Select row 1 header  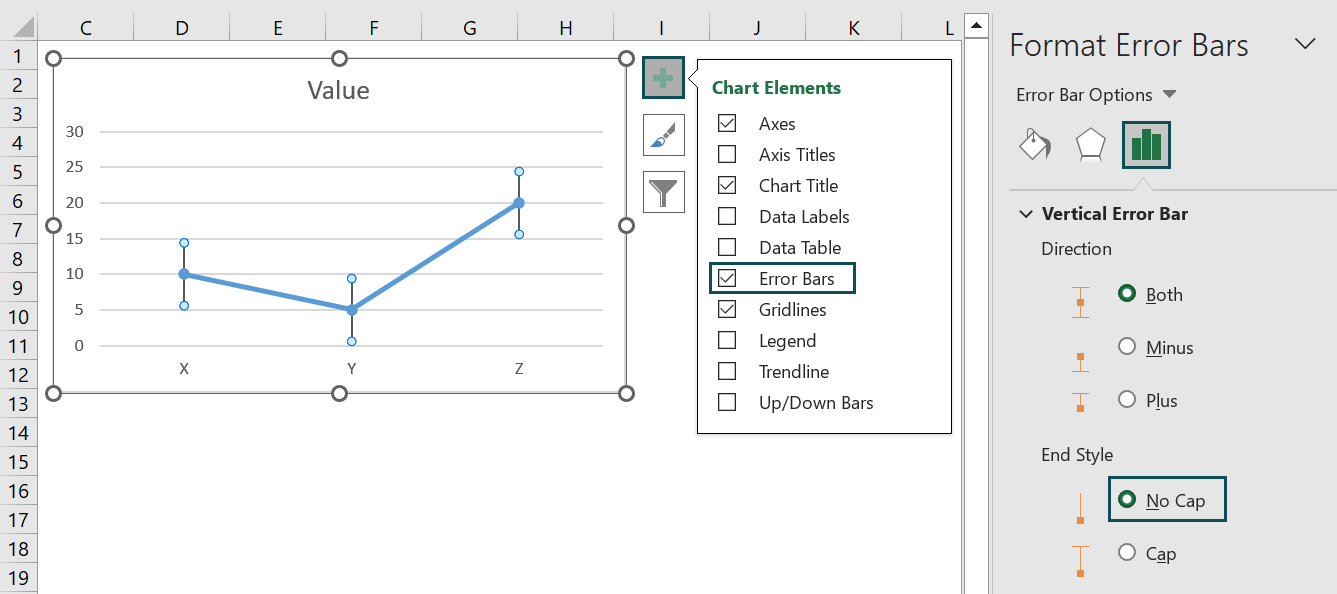[x=18, y=55]
